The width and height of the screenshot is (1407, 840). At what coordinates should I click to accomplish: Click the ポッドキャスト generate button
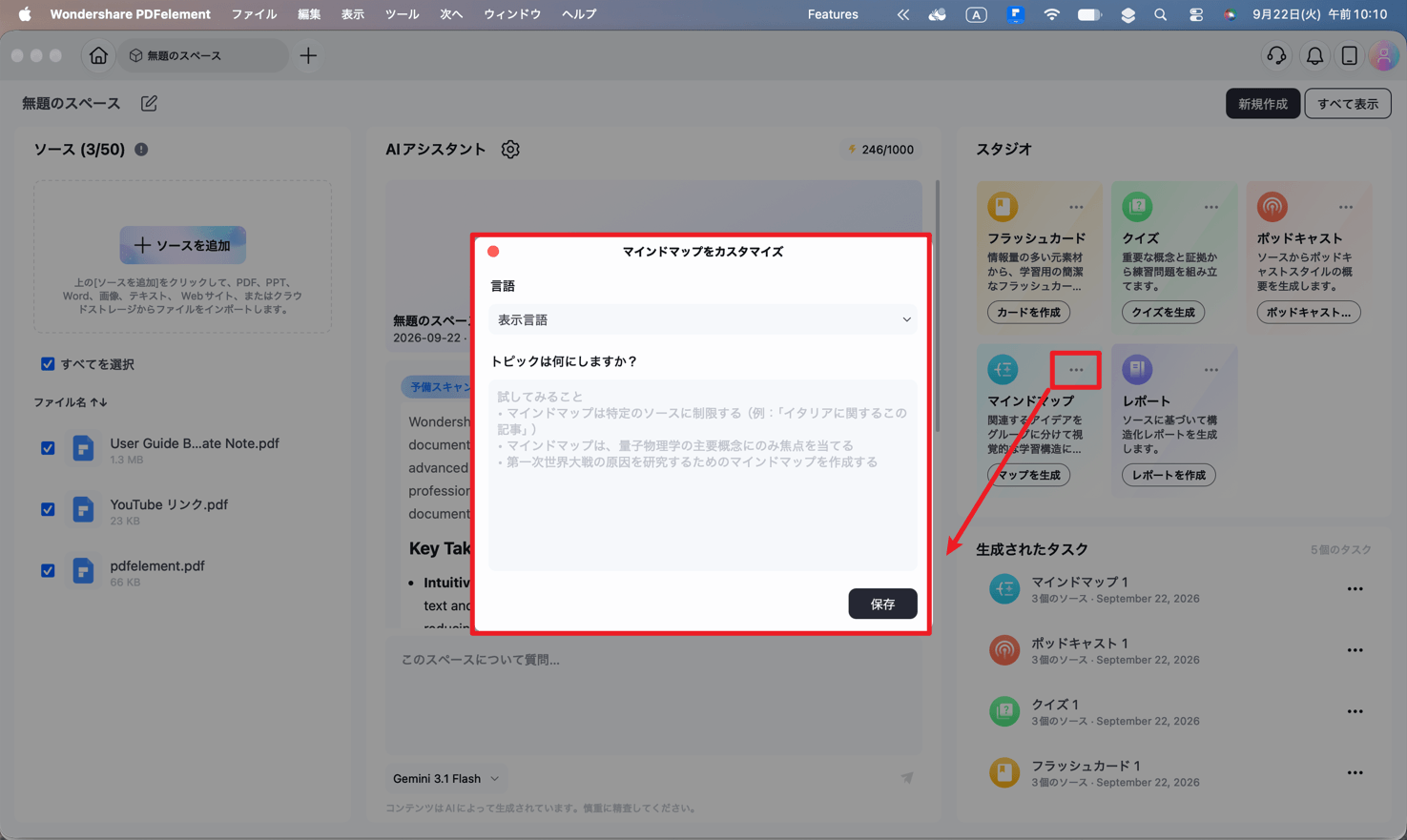pos(1309,312)
